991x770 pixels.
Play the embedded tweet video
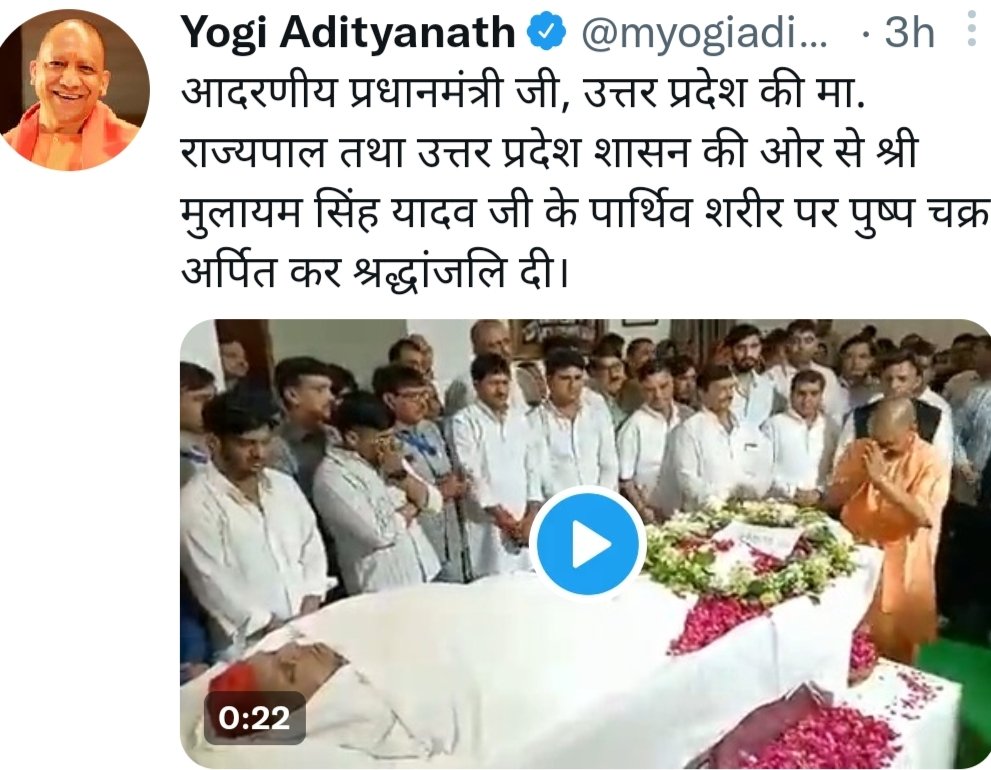pyautogui.click(x=588, y=544)
